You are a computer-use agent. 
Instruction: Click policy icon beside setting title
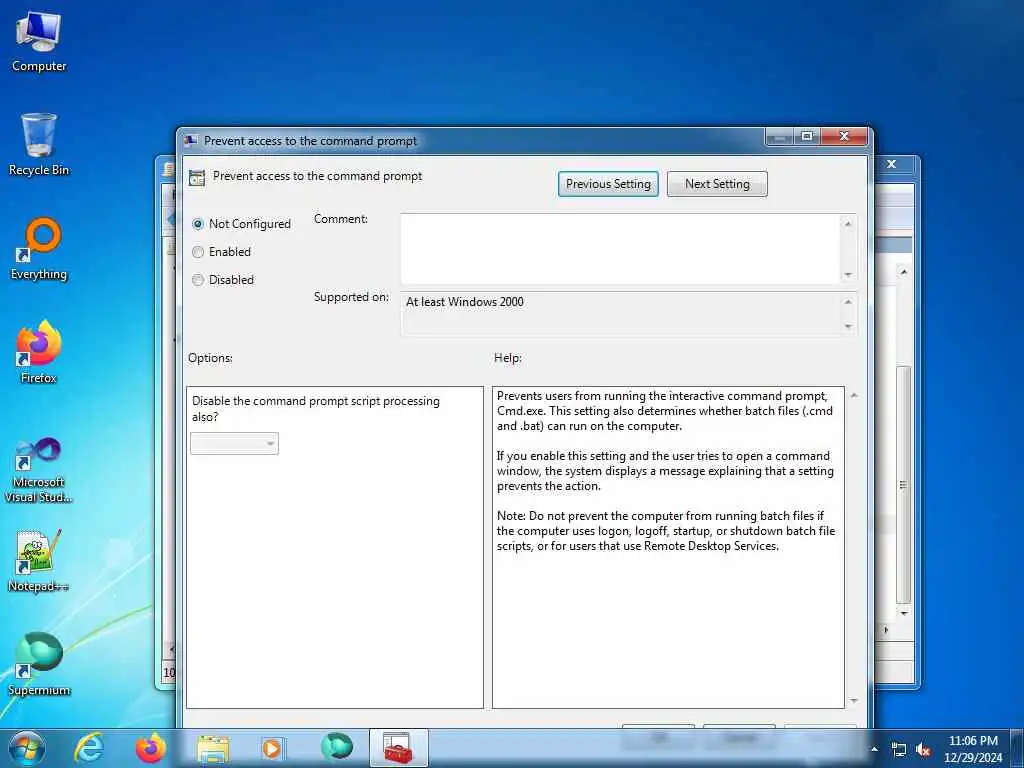197,178
